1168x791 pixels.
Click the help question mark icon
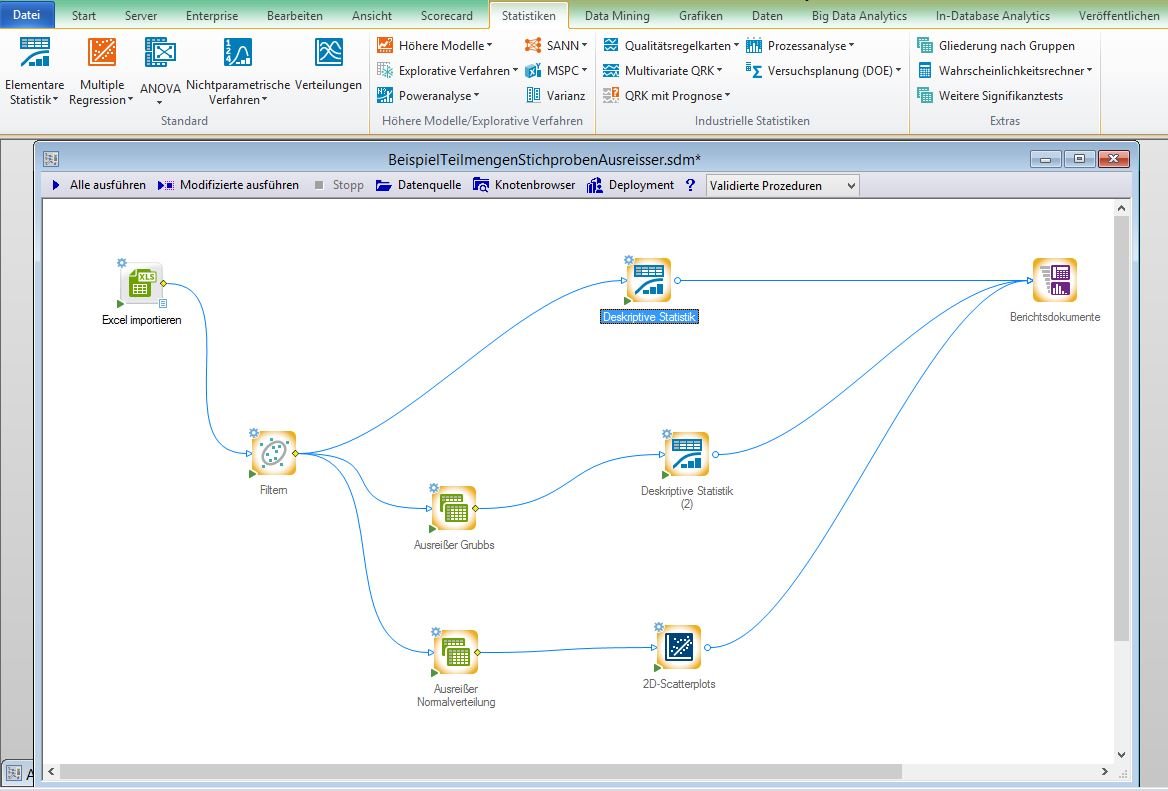[690, 185]
